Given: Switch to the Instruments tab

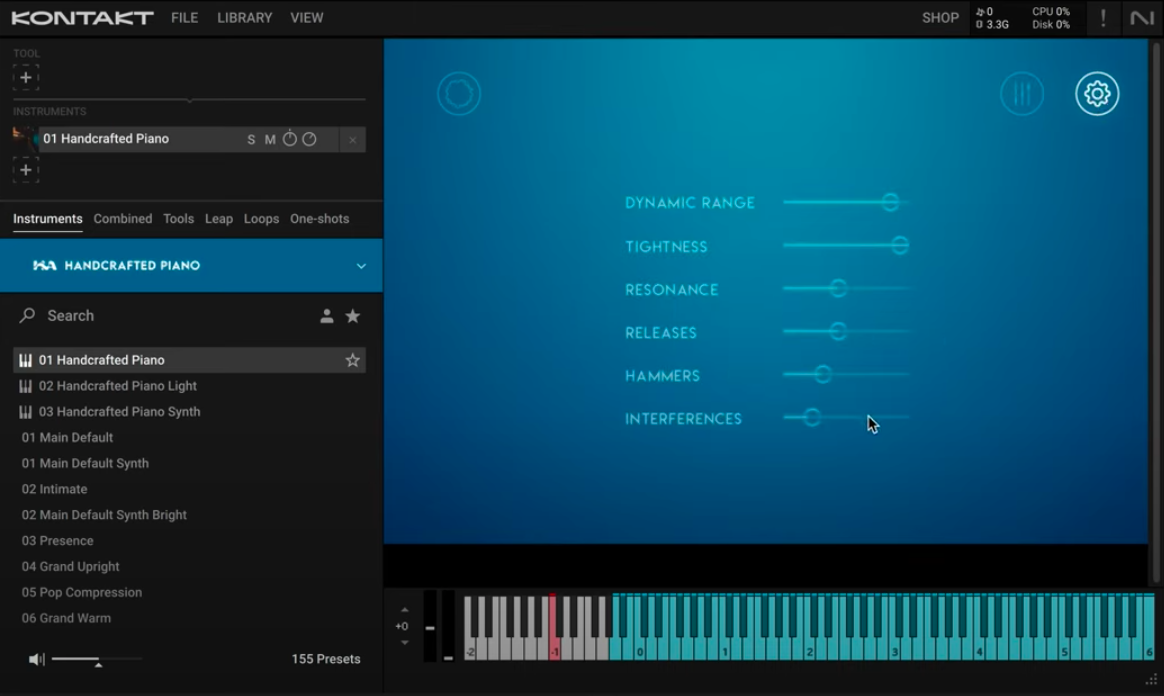Looking at the screenshot, I should click(48, 219).
